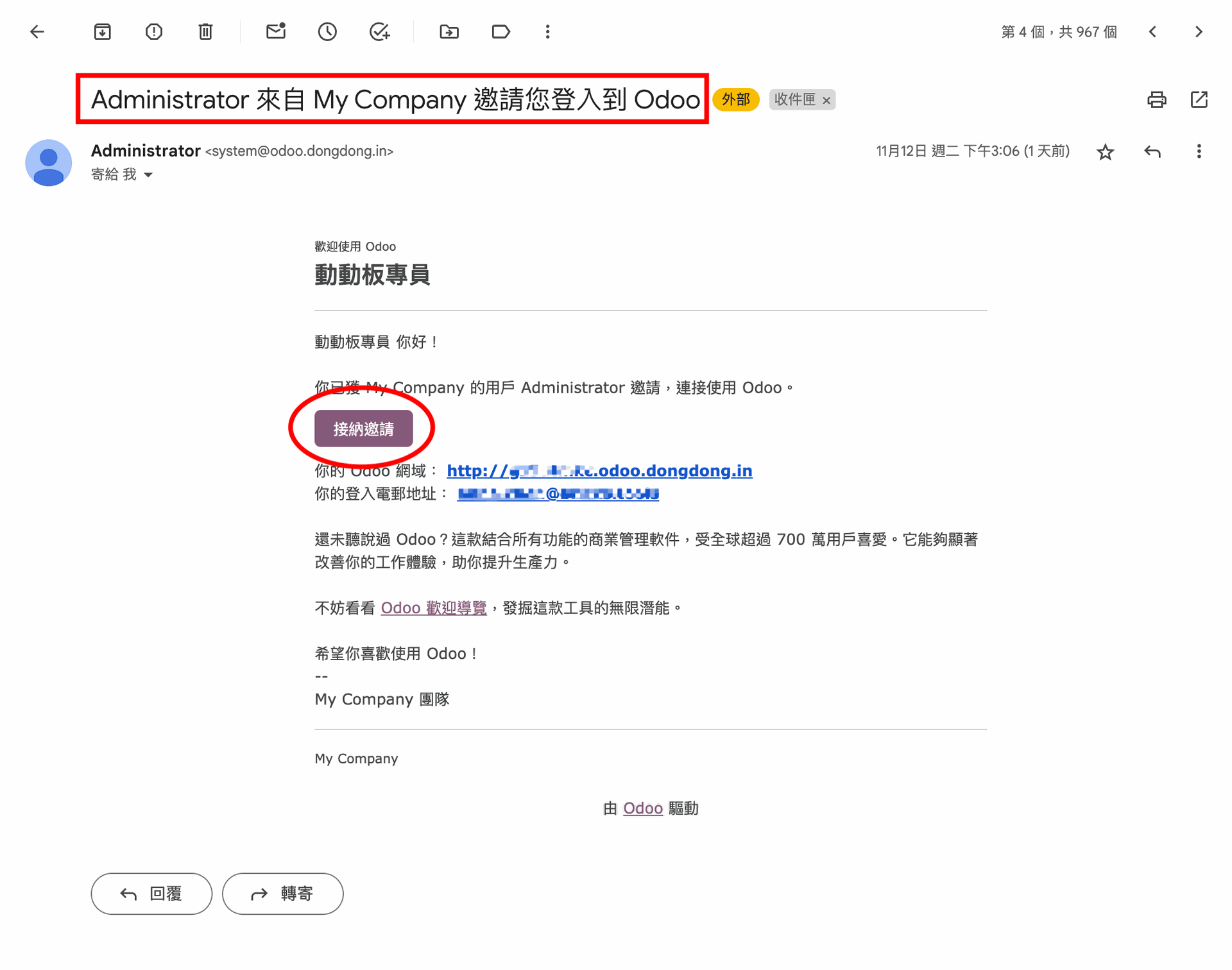Click the sender name Administrator
The image size is (1232, 970).
[x=146, y=151]
